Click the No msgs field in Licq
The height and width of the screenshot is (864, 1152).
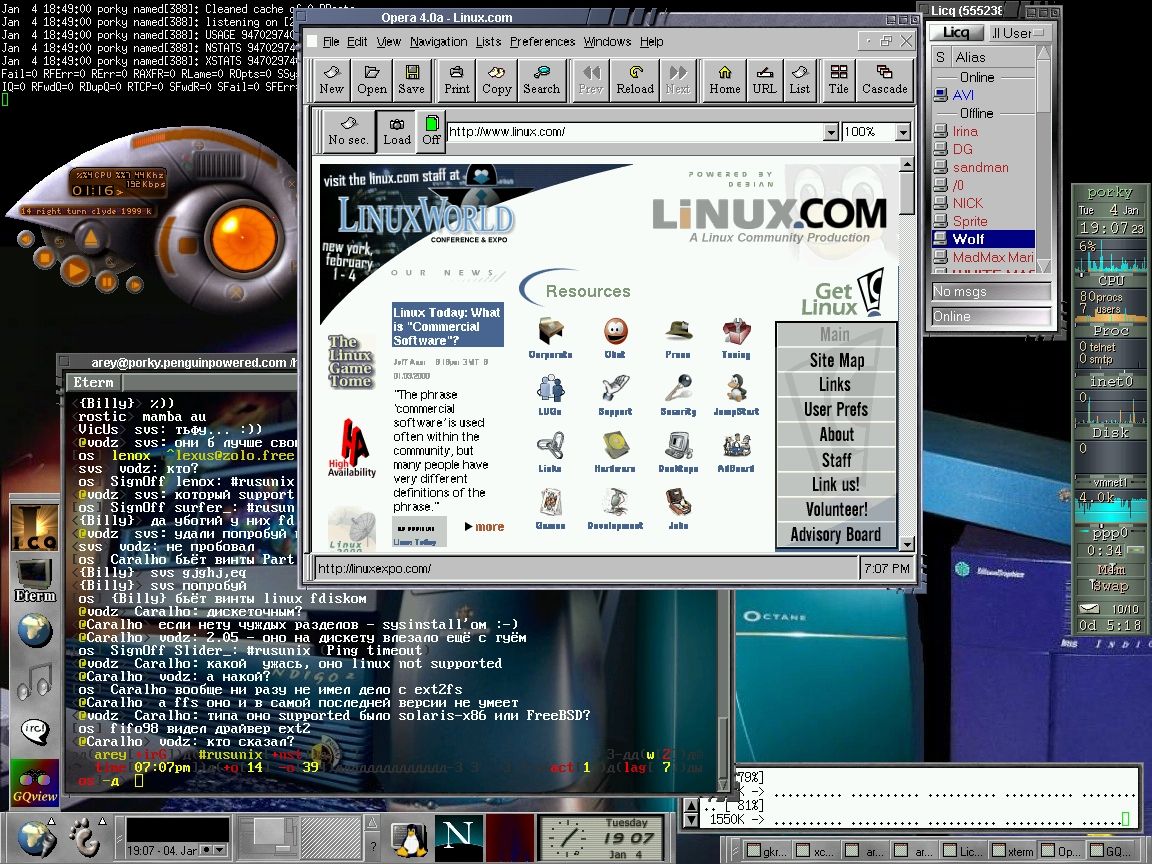click(x=990, y=292)
